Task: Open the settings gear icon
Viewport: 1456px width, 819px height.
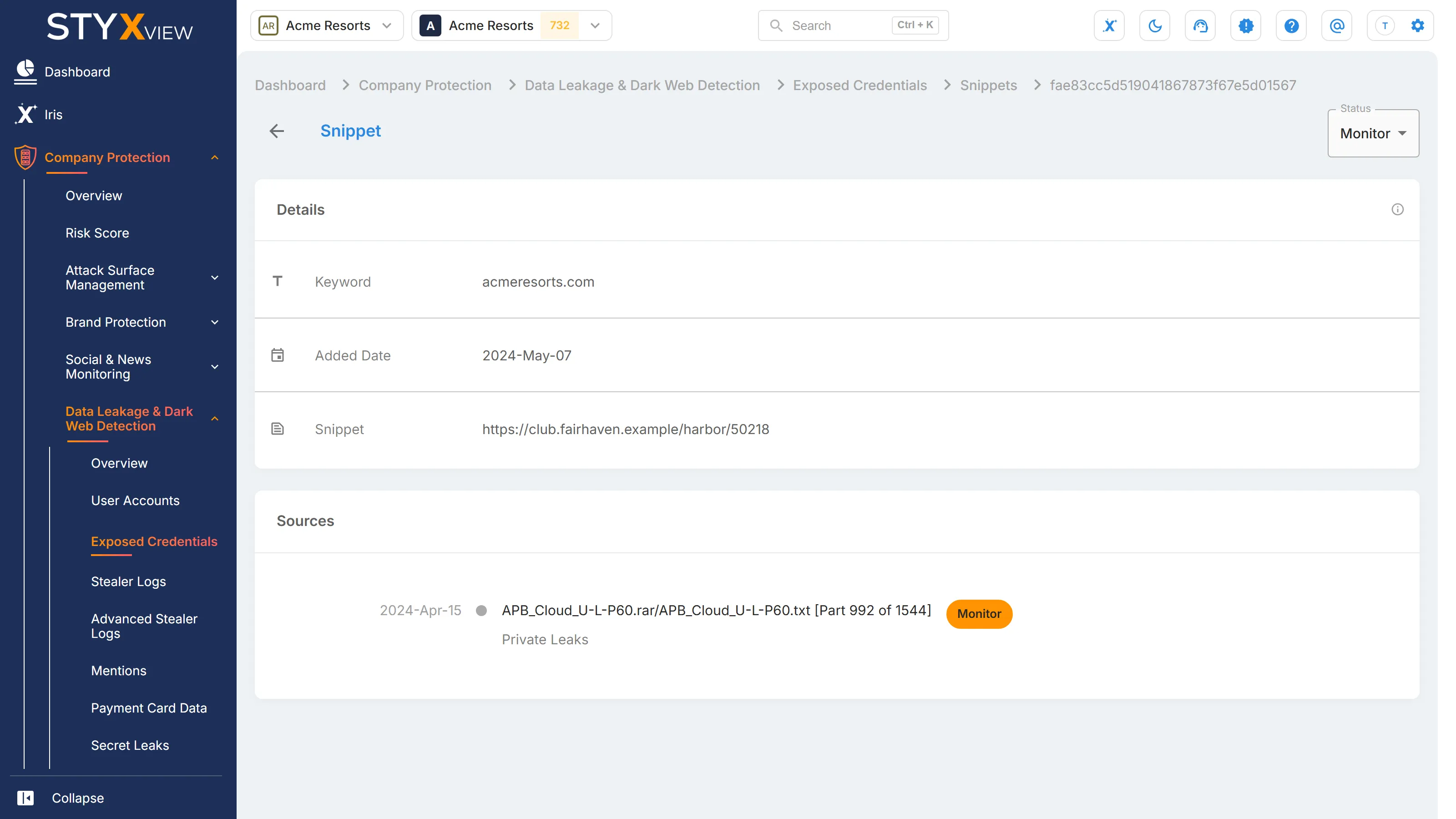Action: coord(1418,25)
